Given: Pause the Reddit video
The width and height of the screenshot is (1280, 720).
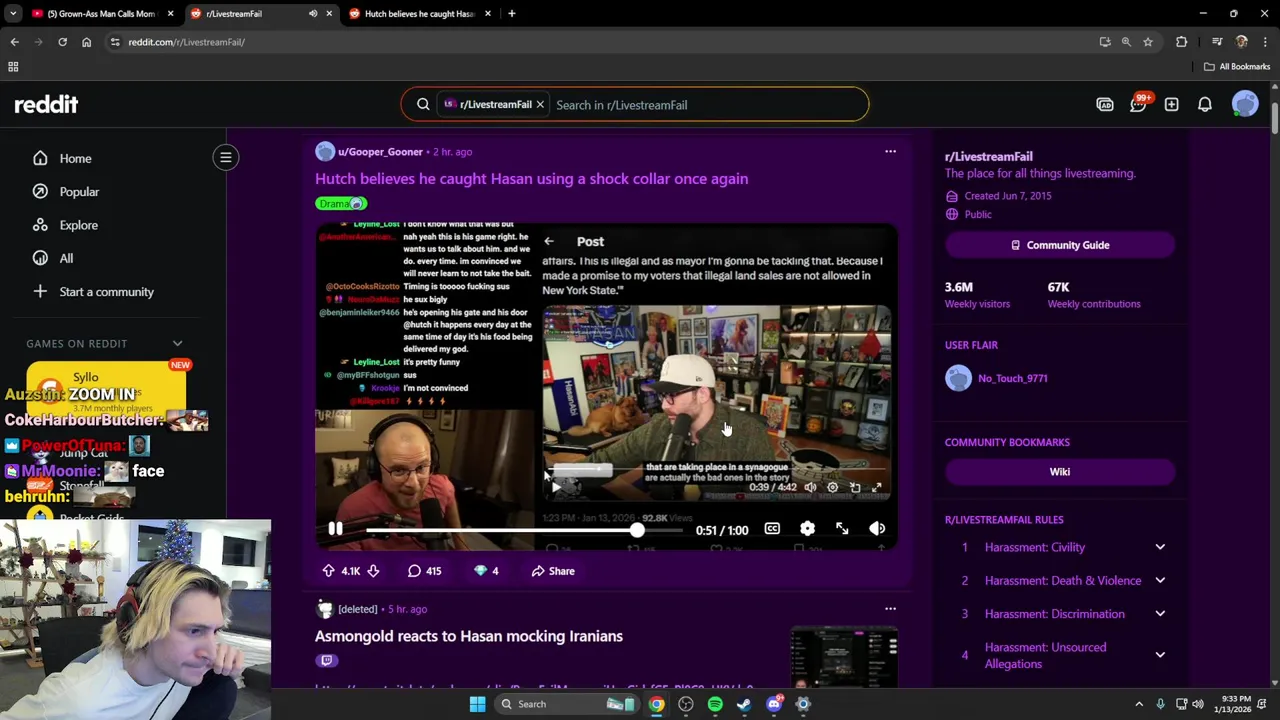Looking at the screenshot, I should (x=335, y=529).
